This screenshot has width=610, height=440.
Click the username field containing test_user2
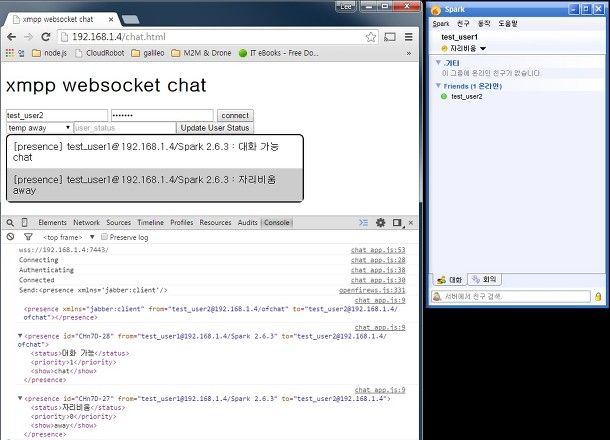click(57, 115)
